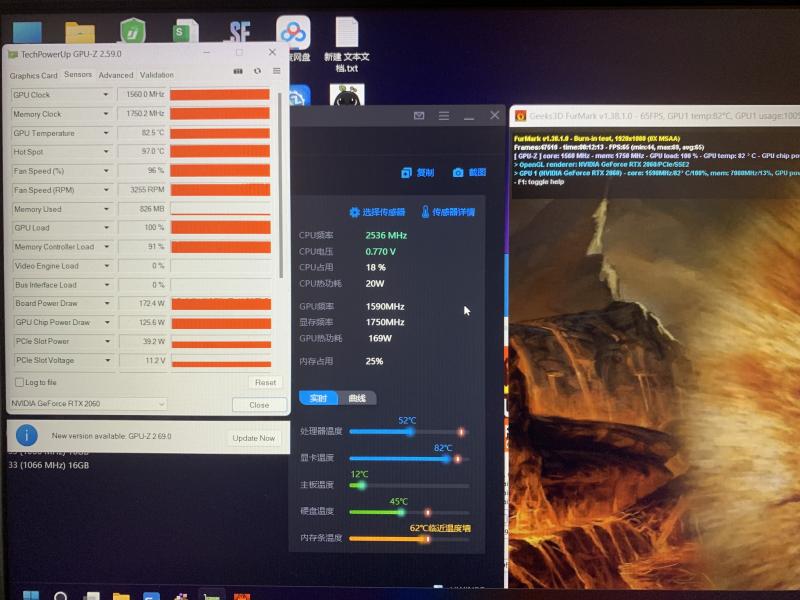Click GPU-Z sensor list vertical scrollbar

pos(280,186)
